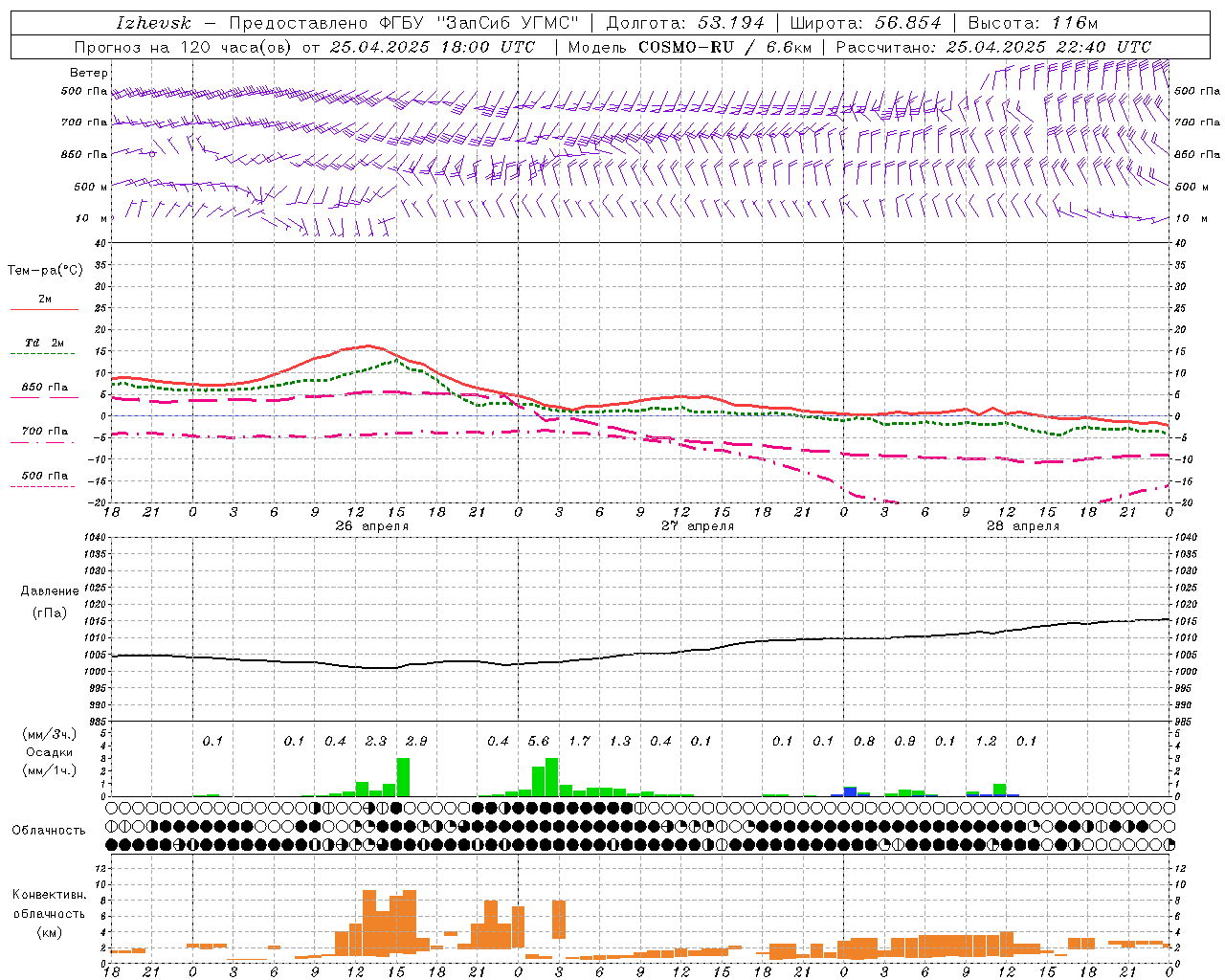This screenshot has height=980, width=1225.
Task: Click the 3-hour precipitation value 1.3
Action: (620, 742)
